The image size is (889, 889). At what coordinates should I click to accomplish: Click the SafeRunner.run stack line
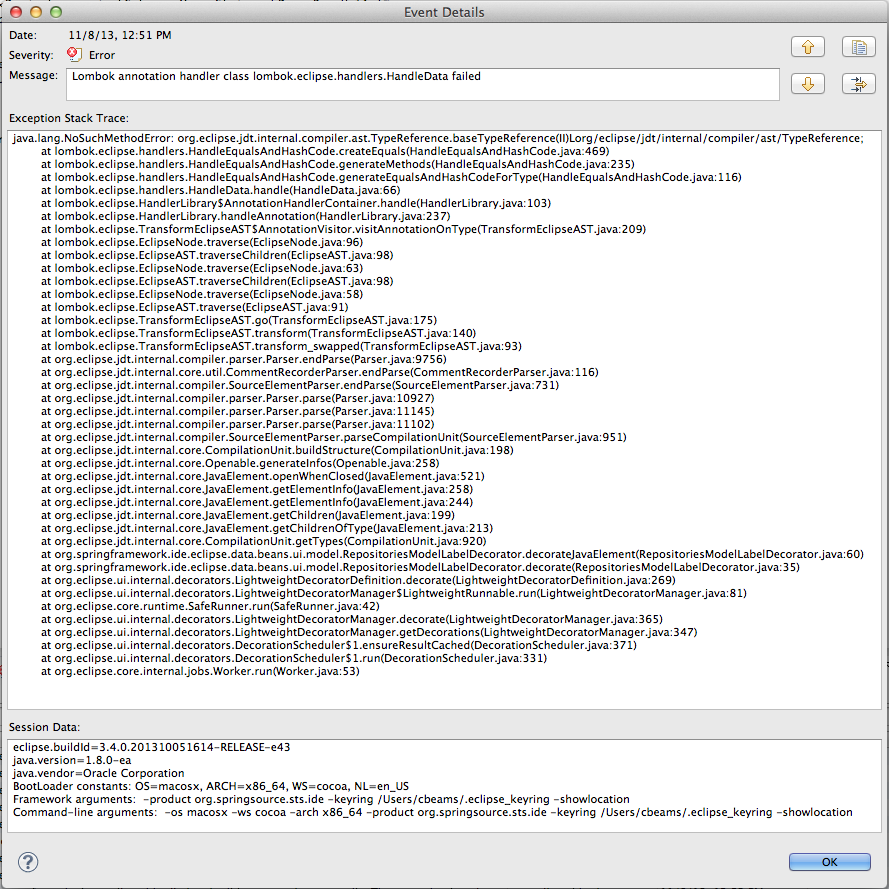coord(210,607)
